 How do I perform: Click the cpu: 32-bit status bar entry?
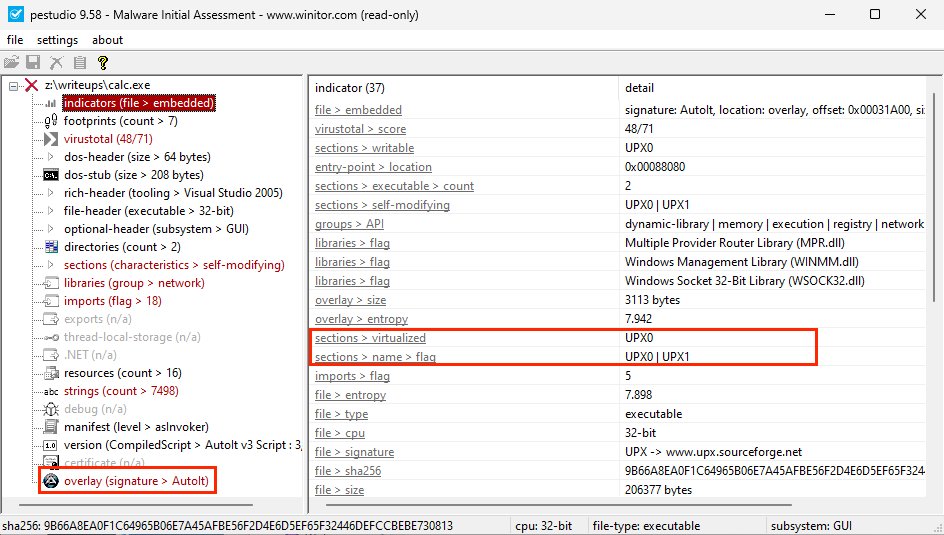544,526
